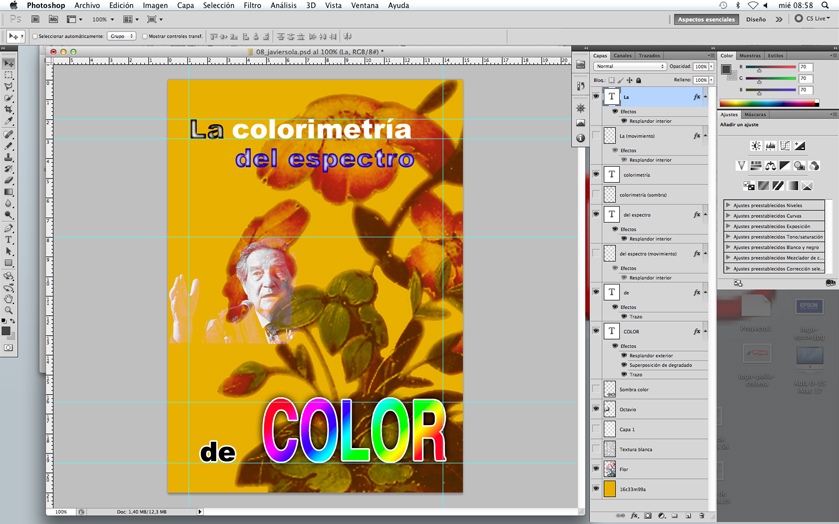
Task: Select the Dodge tool
Action: (9, 215)
